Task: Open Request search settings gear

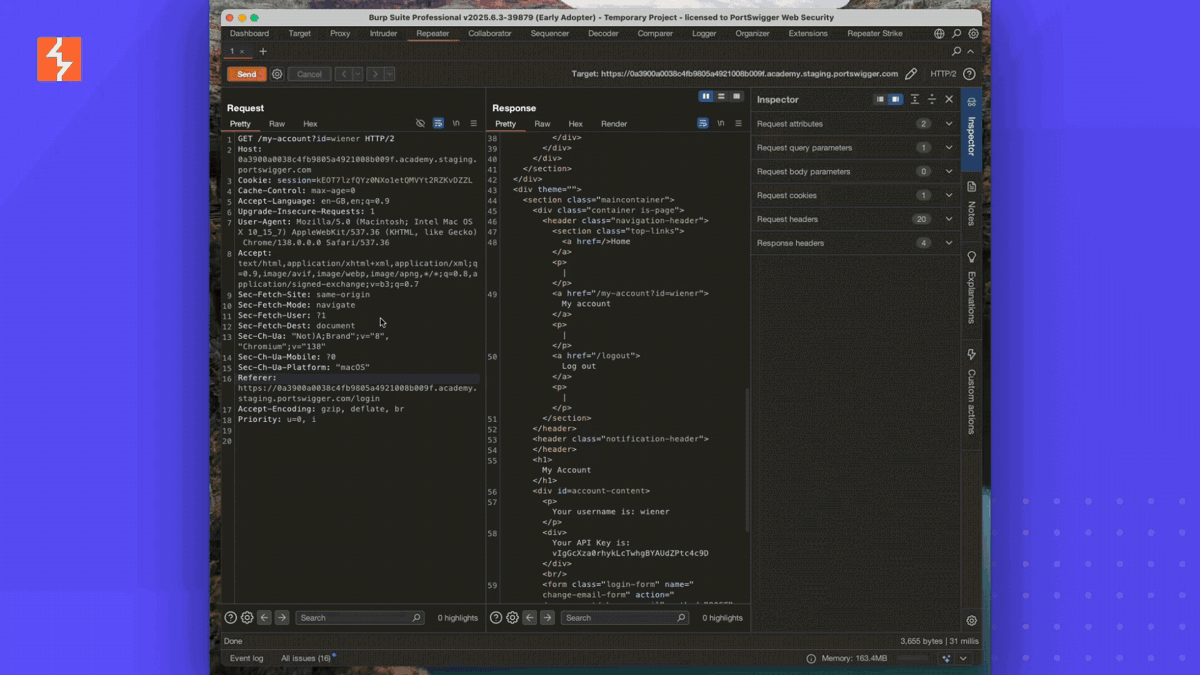Action: [x=247, y=618]
